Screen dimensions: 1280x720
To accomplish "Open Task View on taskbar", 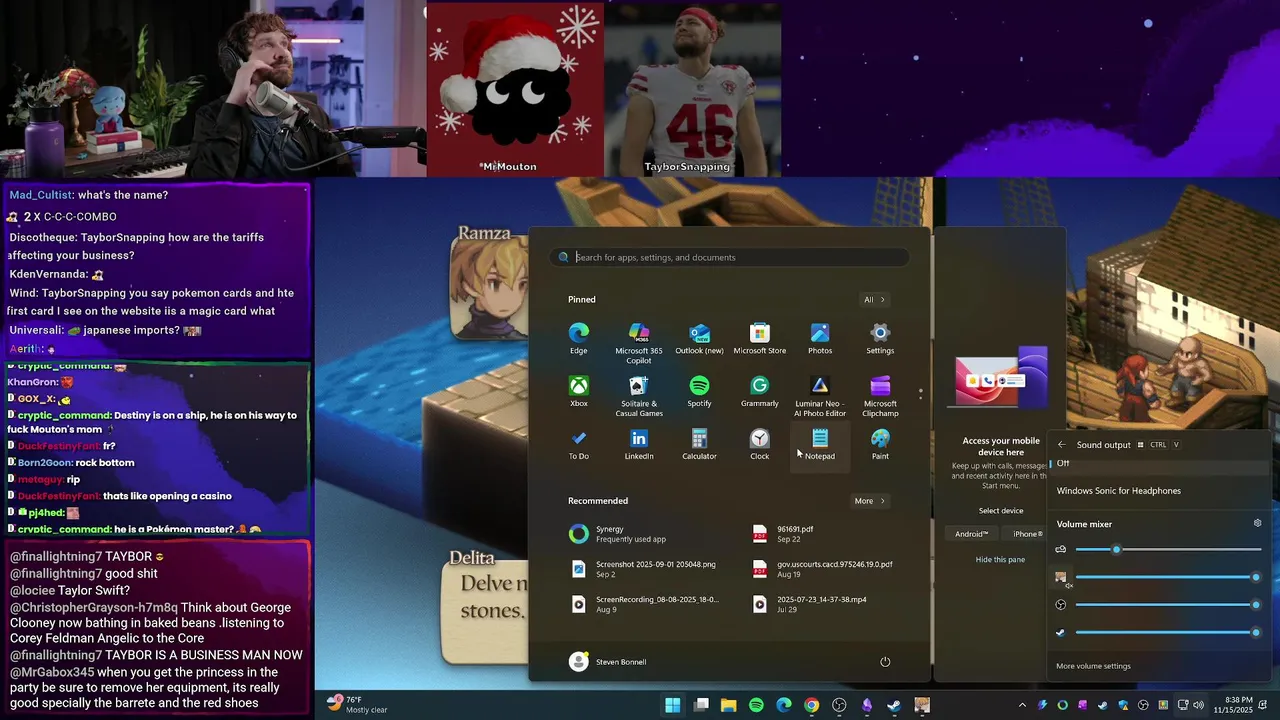I will [701, 705].
